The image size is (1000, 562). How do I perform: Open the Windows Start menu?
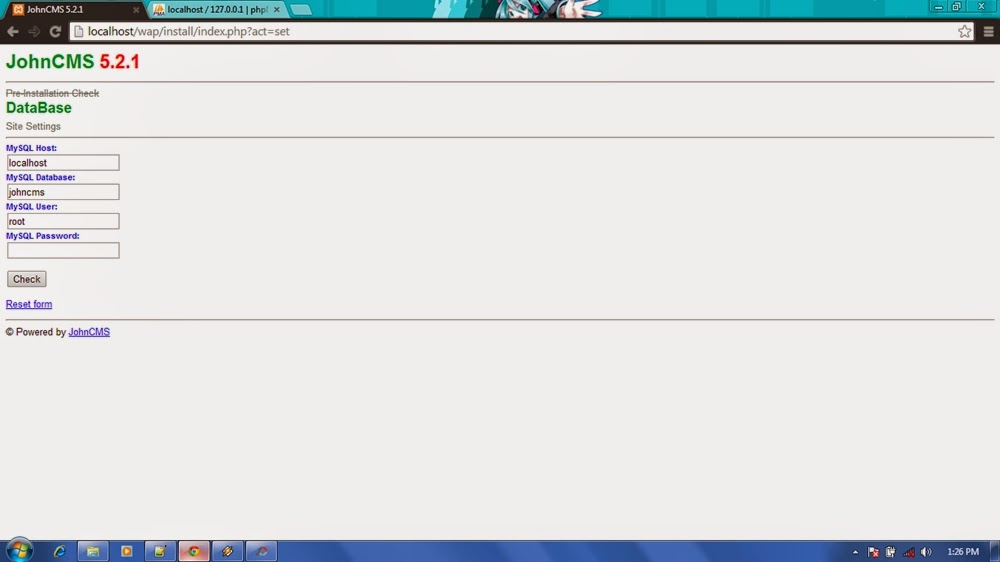click(x=19, y=551)
